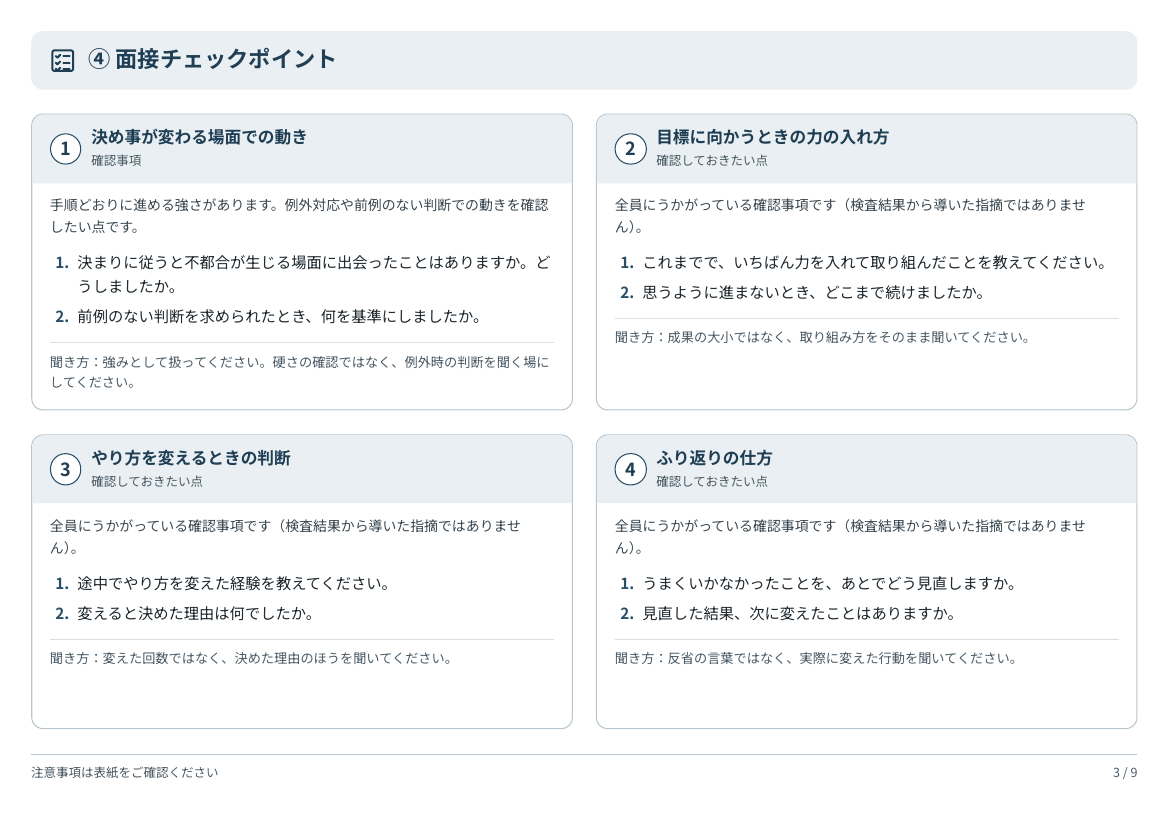Click question 前例のない判断を求められたとき
This screenshot has width=1170, height=827.
tap(279, 316)
